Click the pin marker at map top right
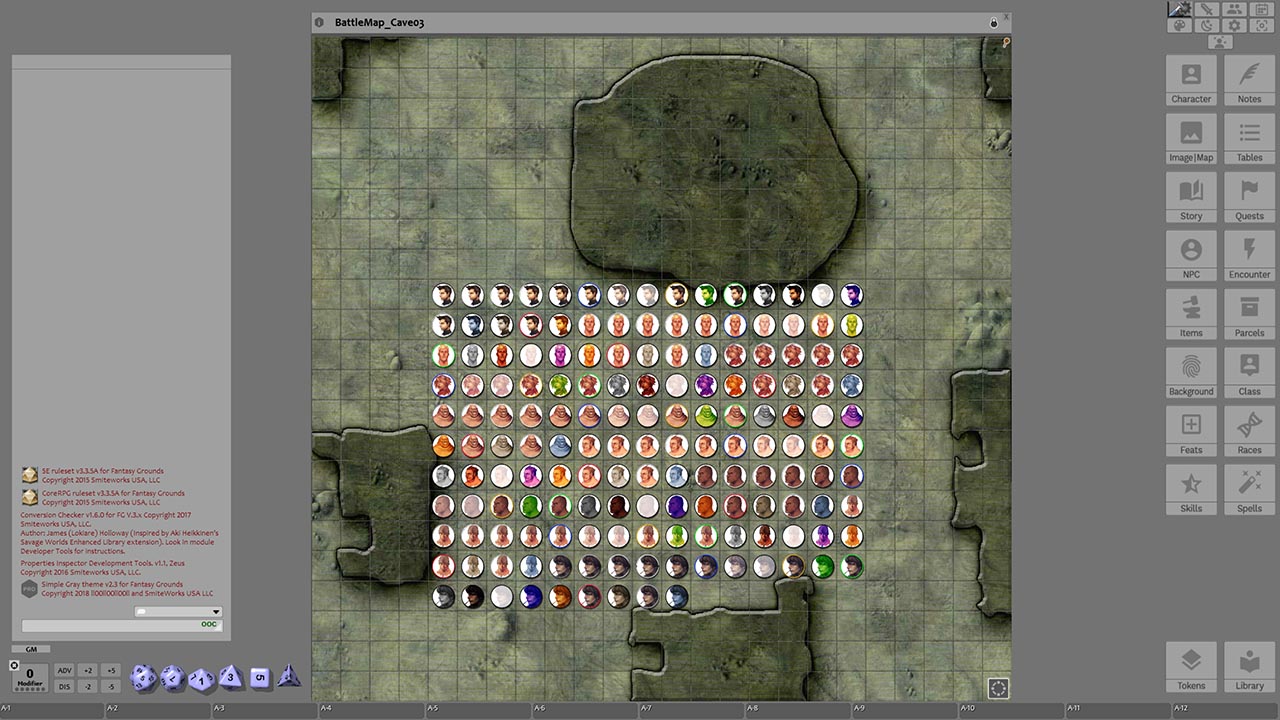Screen dimensions: 1280x720 click(x=1005, y=43)
